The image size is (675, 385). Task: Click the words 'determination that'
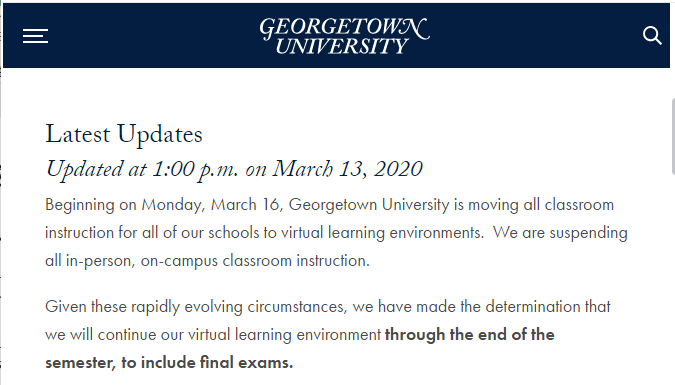pyautogui.click(x=548, y=307)
